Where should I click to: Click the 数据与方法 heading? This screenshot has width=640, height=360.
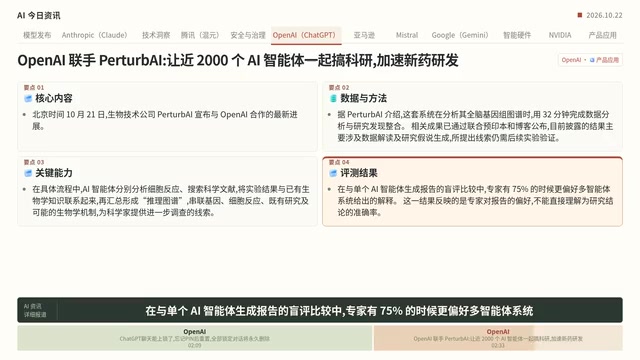[364, 98]
